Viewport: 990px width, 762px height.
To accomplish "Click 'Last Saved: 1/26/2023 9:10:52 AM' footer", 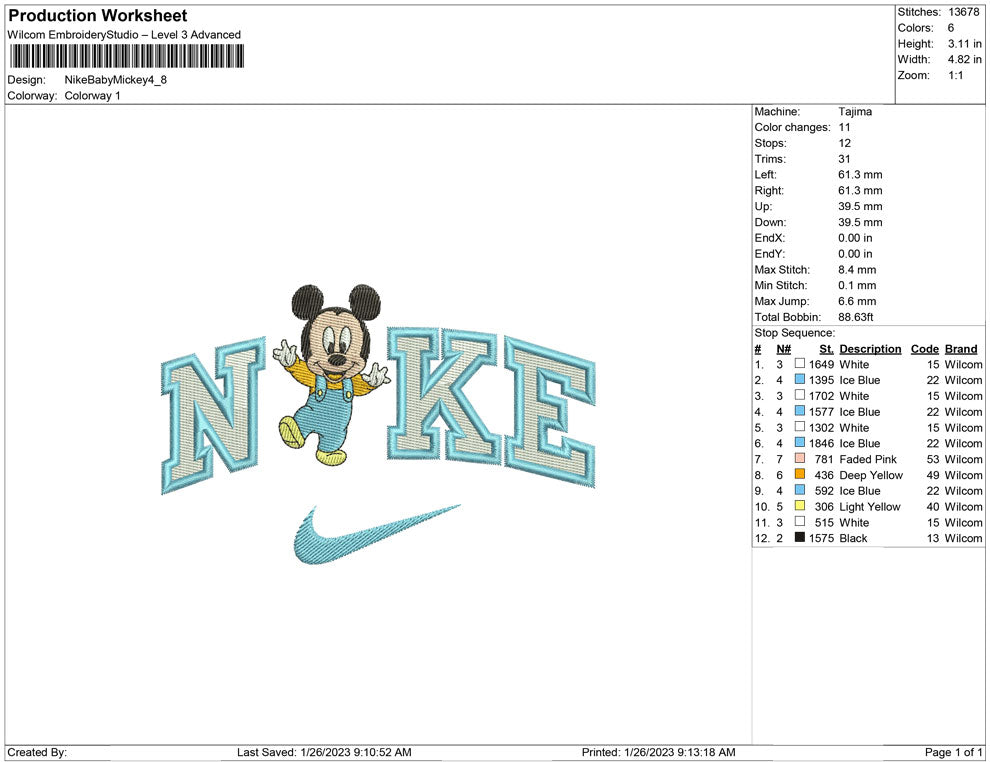I will [325, 752].
